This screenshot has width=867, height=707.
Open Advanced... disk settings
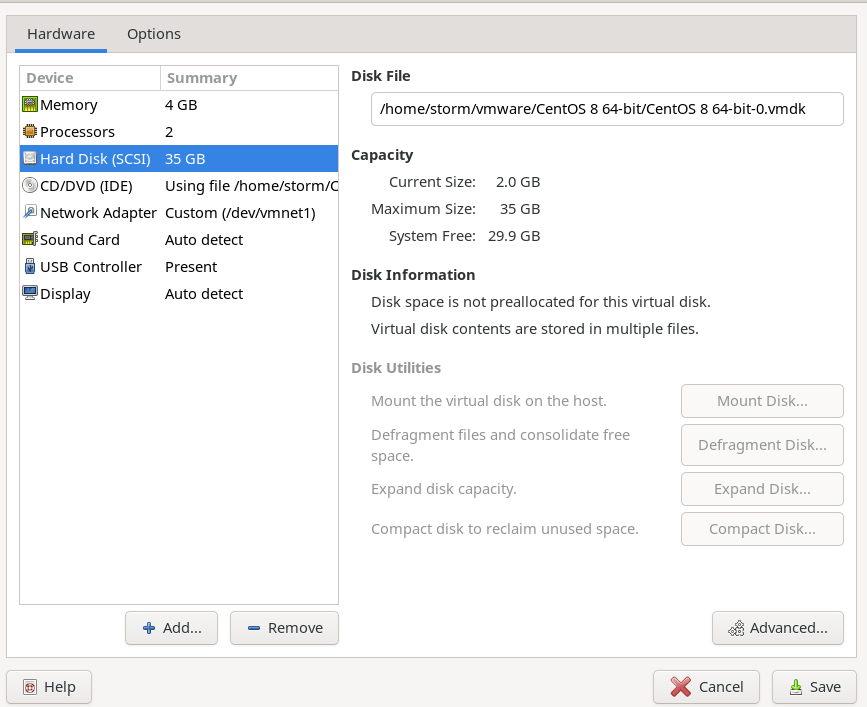pyautogui.click(x=777, y=628)
